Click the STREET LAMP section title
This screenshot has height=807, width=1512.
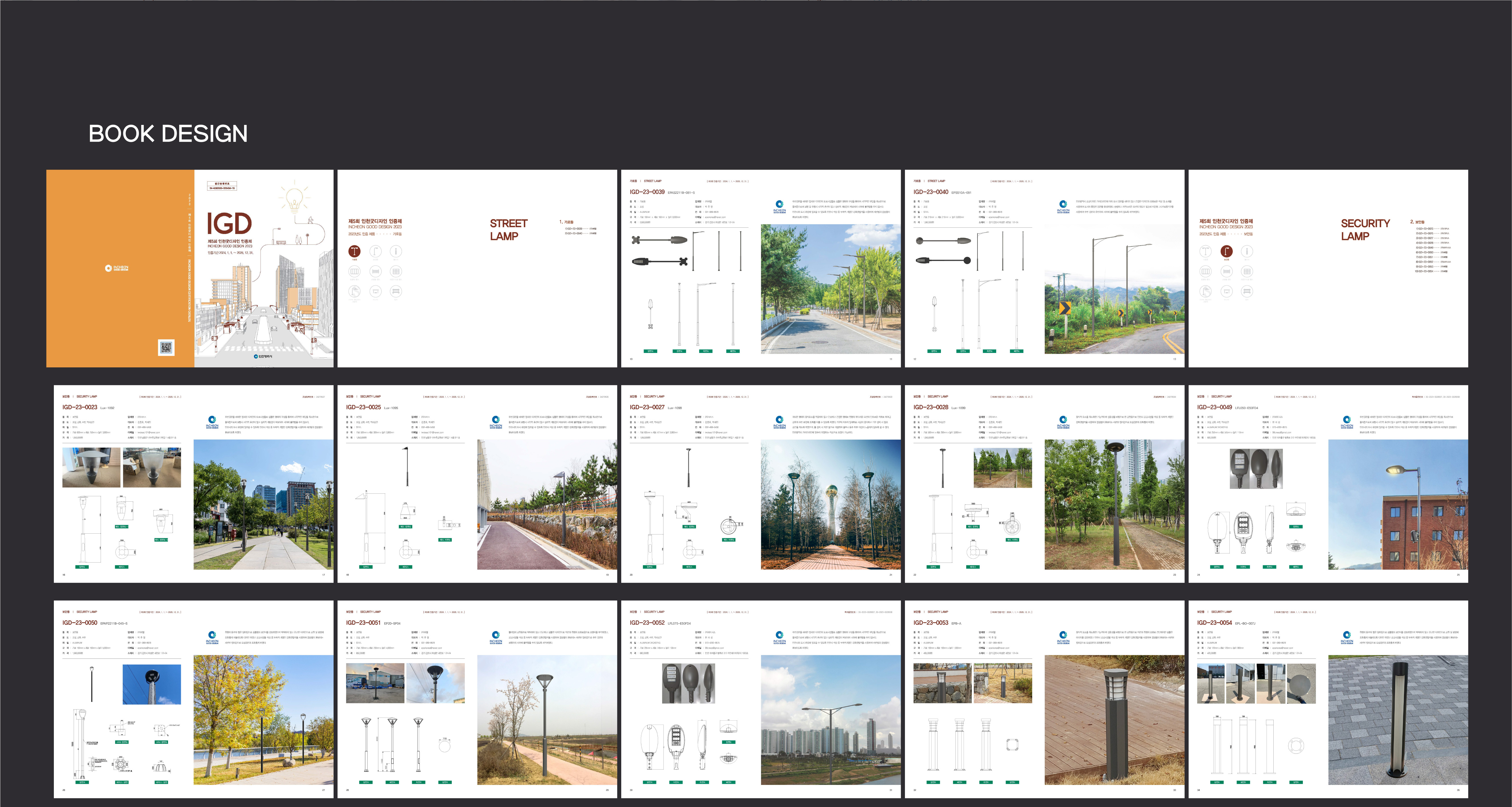pos(508,230)
